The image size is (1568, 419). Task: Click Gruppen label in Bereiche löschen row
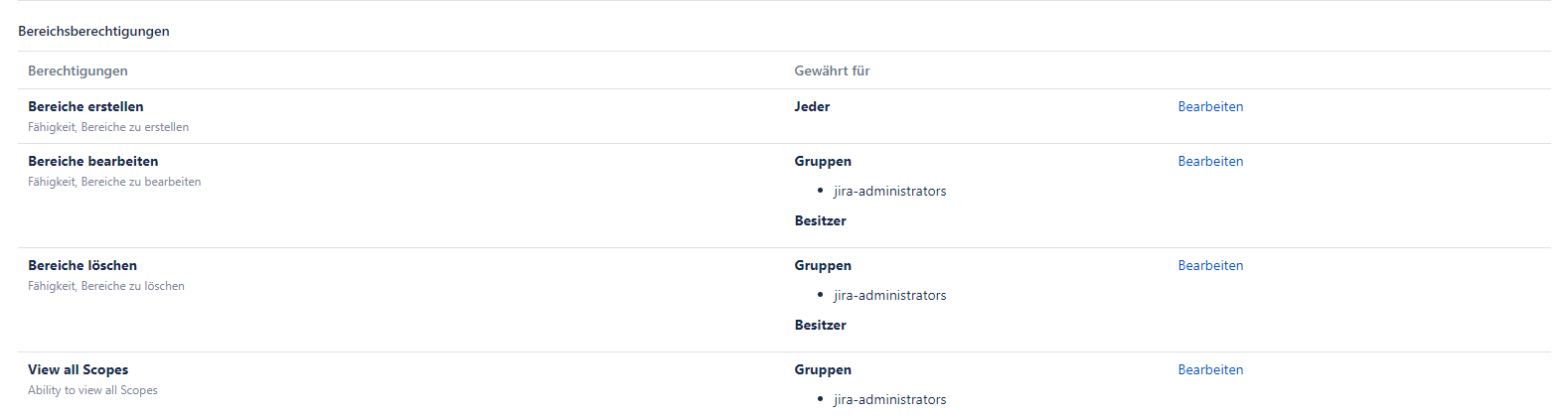(823, 265)
